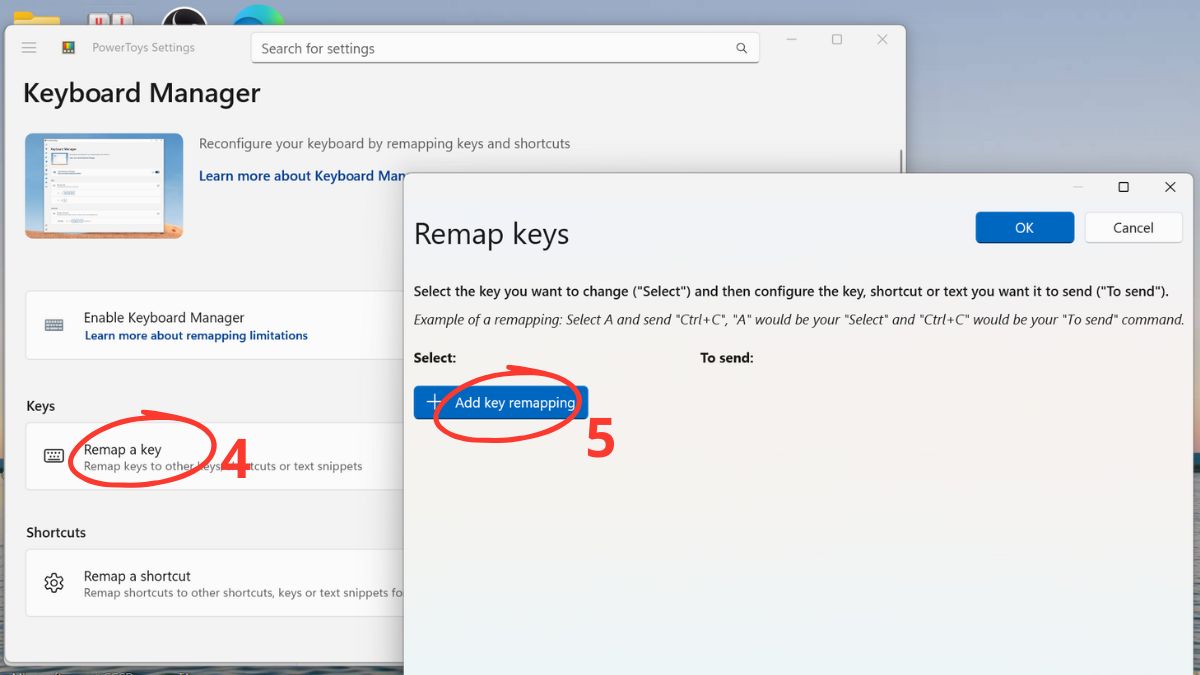Click keyboard icon beside Enable Keyboard Manager
This screenshot has height=675, width=1200.
tap(54, 325)
